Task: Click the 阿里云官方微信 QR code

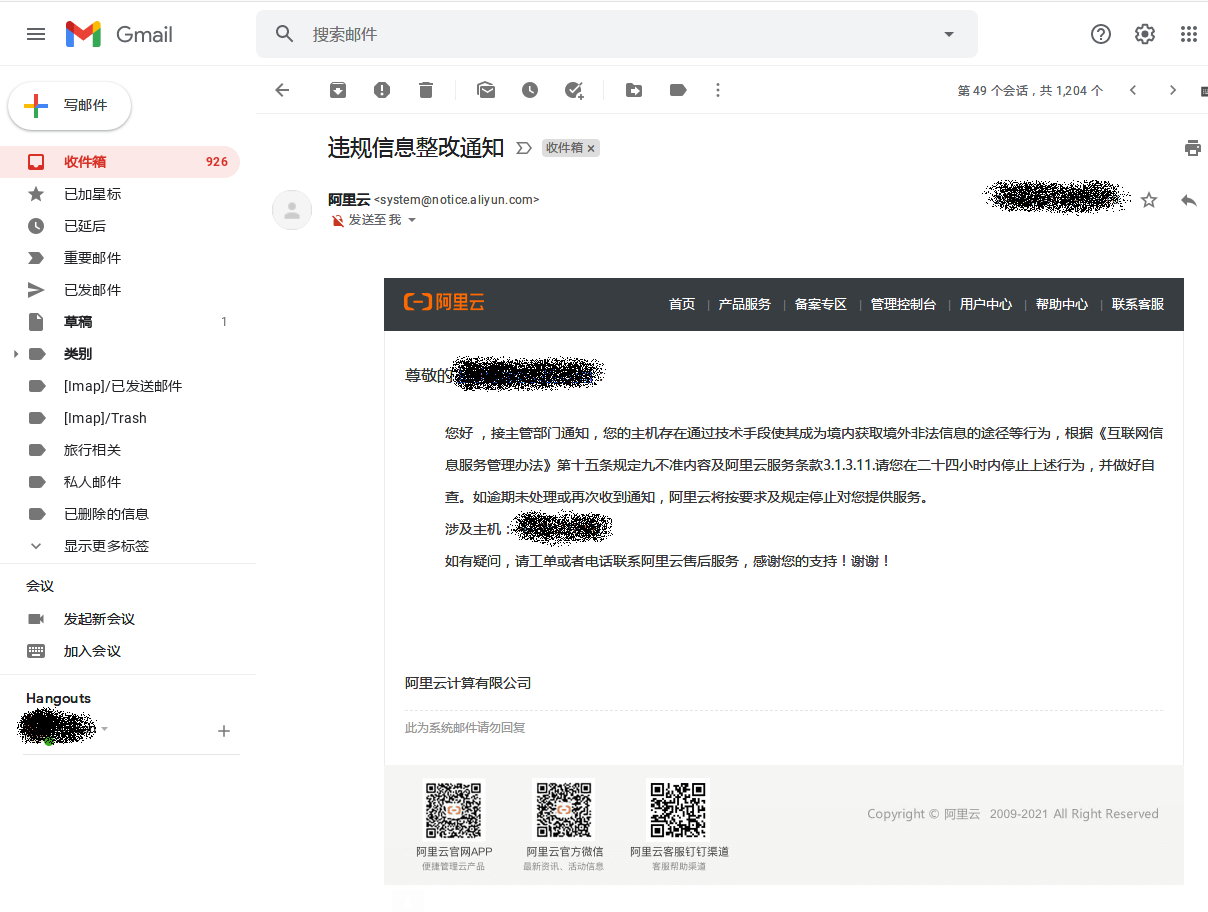Action: pyautogui.click(x=565, y=810)
